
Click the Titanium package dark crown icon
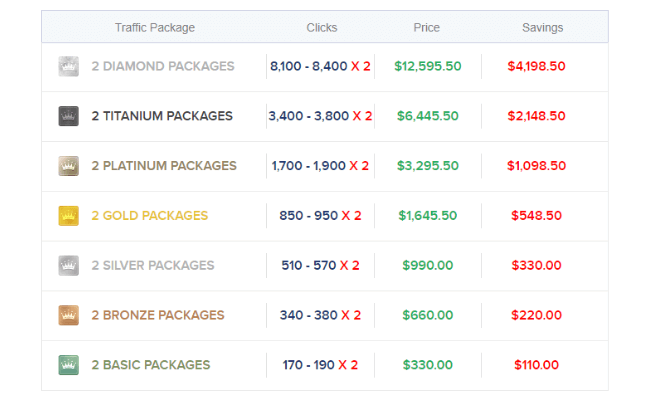point(68,116)
